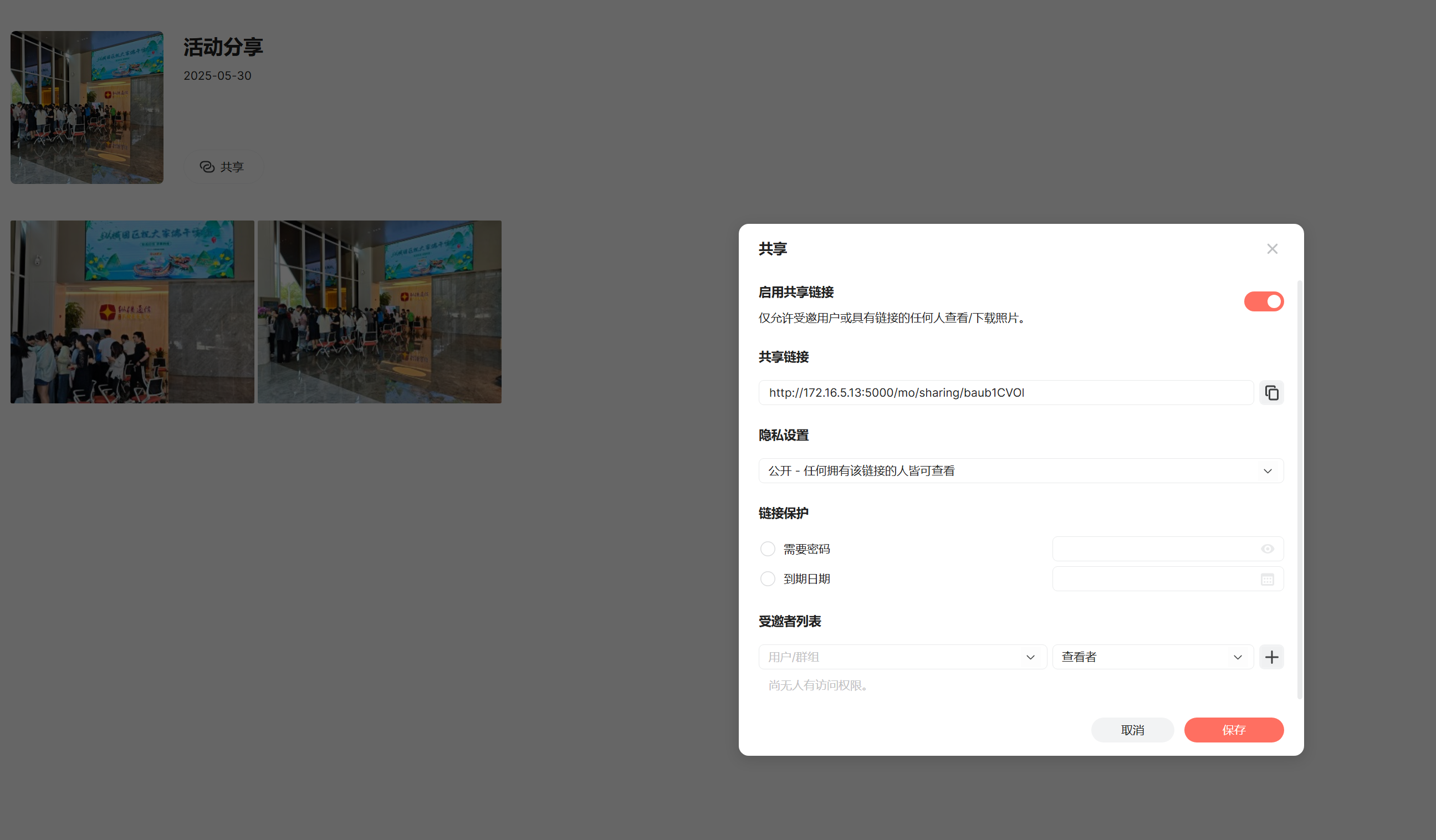Open the first photo in the album grid
The image size is (1436, 840).
tap(132, 313)
